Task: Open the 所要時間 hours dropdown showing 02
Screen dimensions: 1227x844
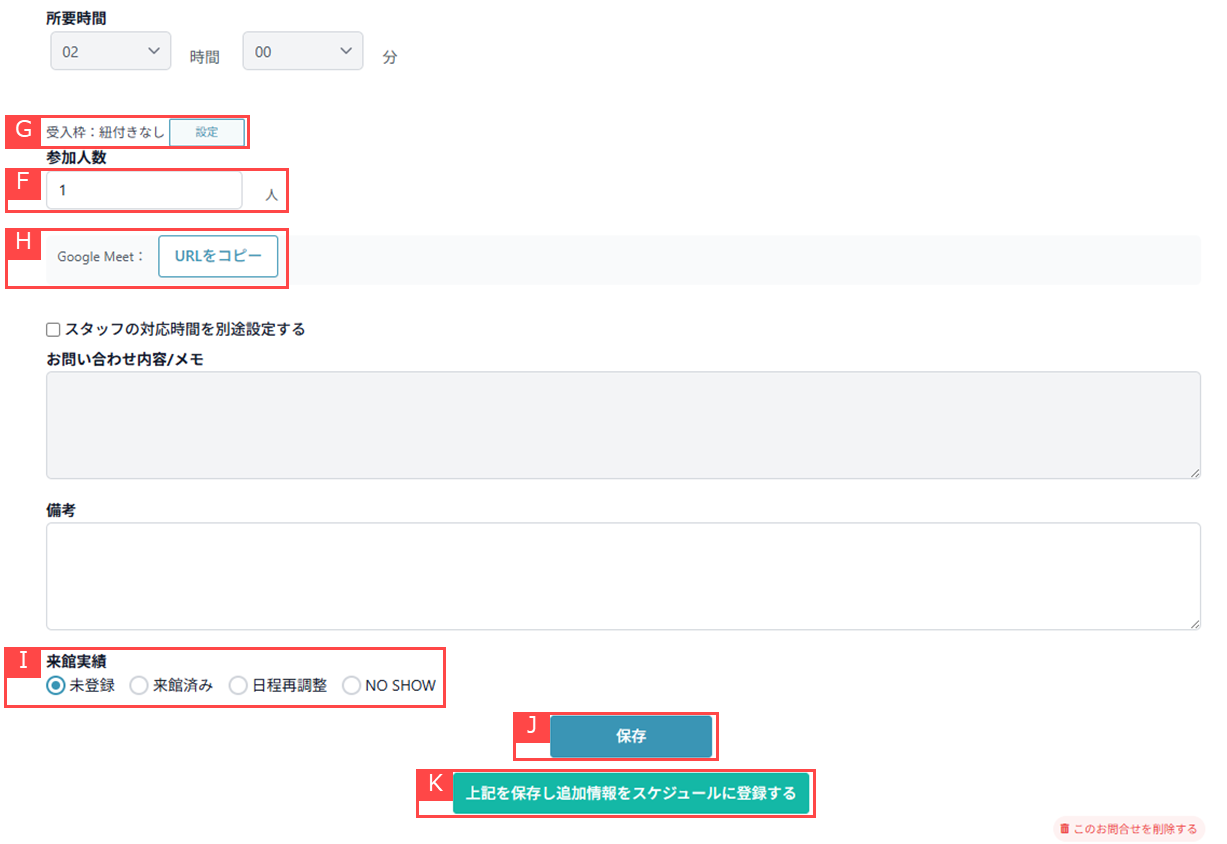Action: 110,51
